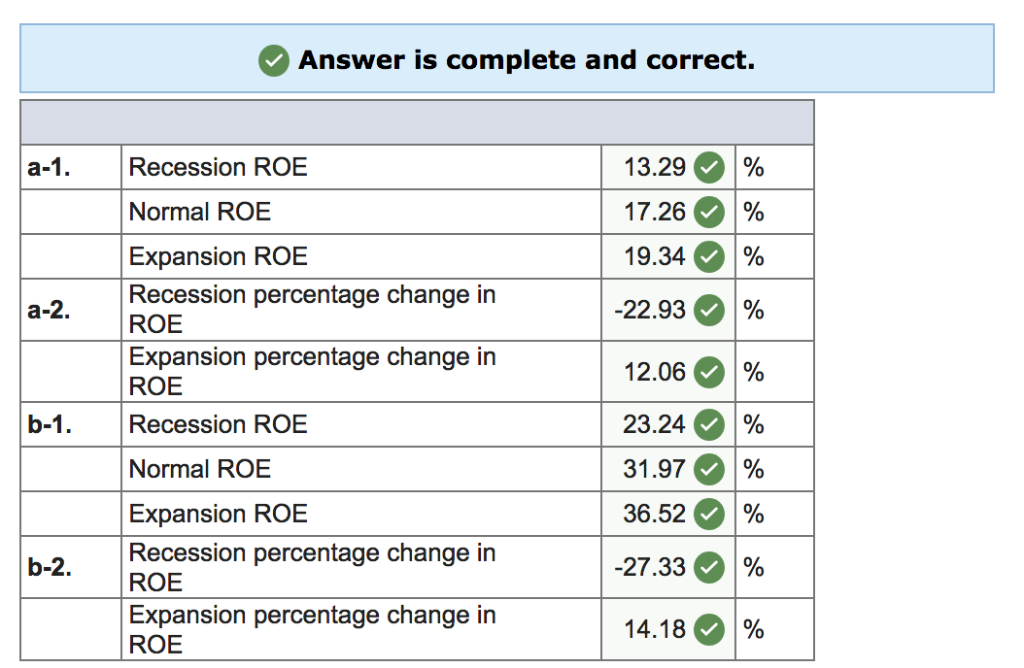Select the a-1 Recession ROE value 13.29
1024x668 pixels.
tap(654, 167)
